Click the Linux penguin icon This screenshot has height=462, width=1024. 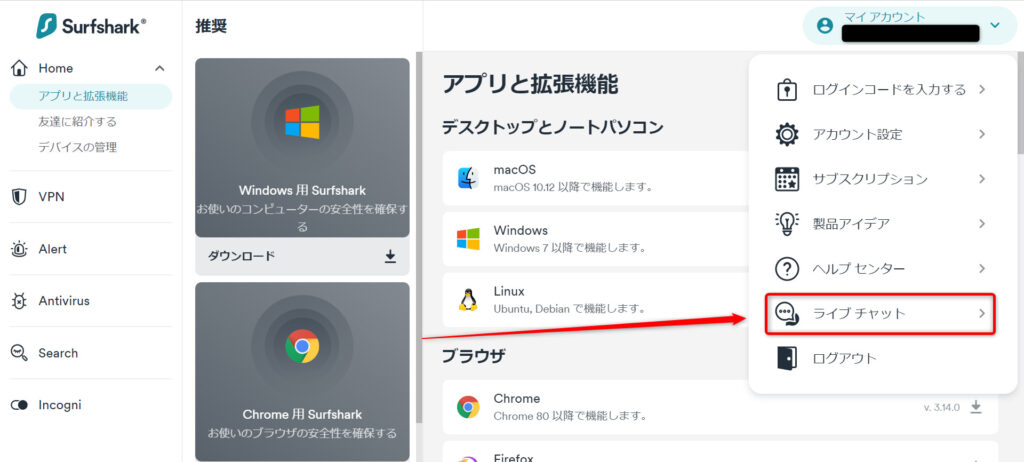[467, 299]
